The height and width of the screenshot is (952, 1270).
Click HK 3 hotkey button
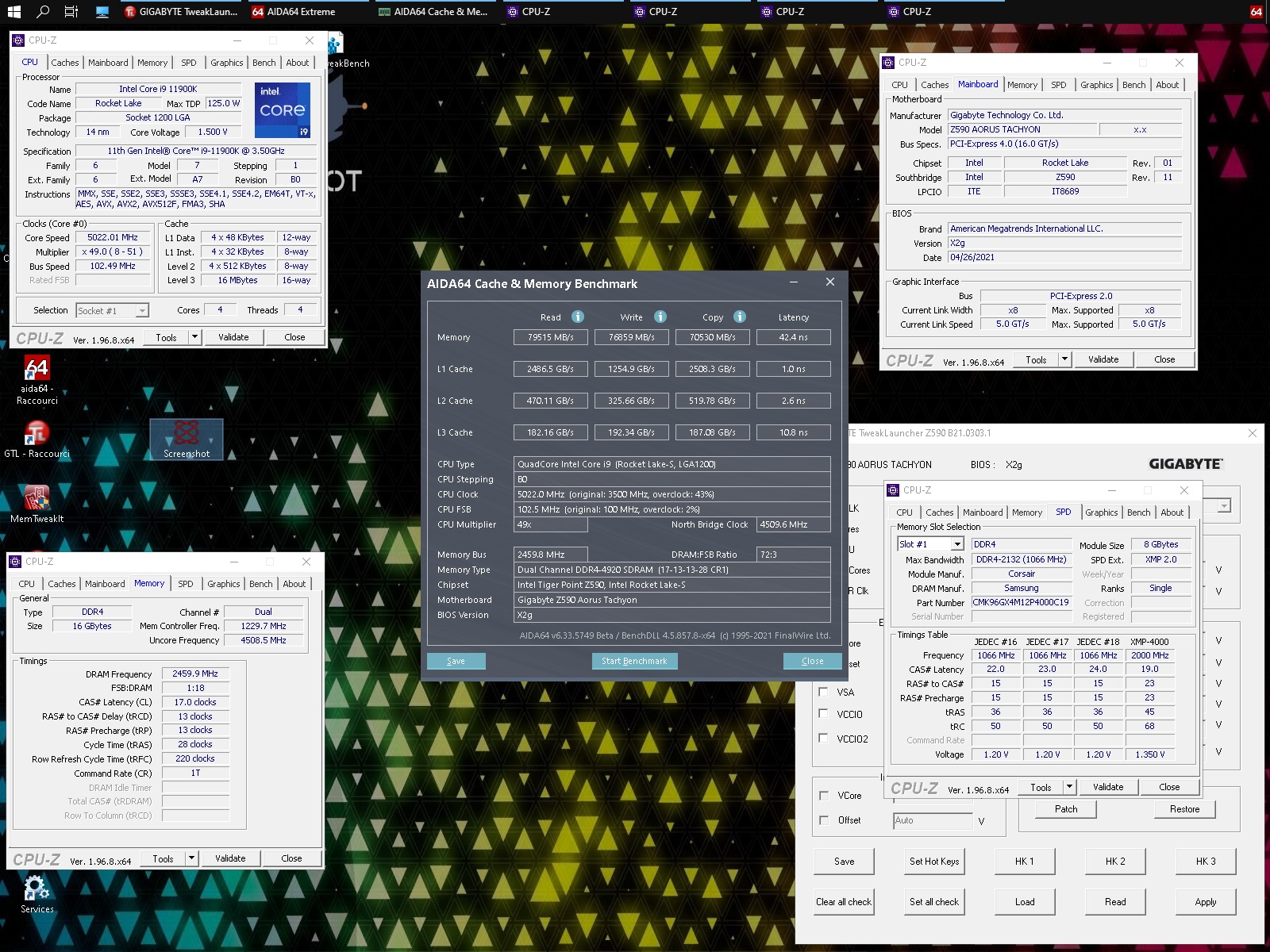point(1206,861)
